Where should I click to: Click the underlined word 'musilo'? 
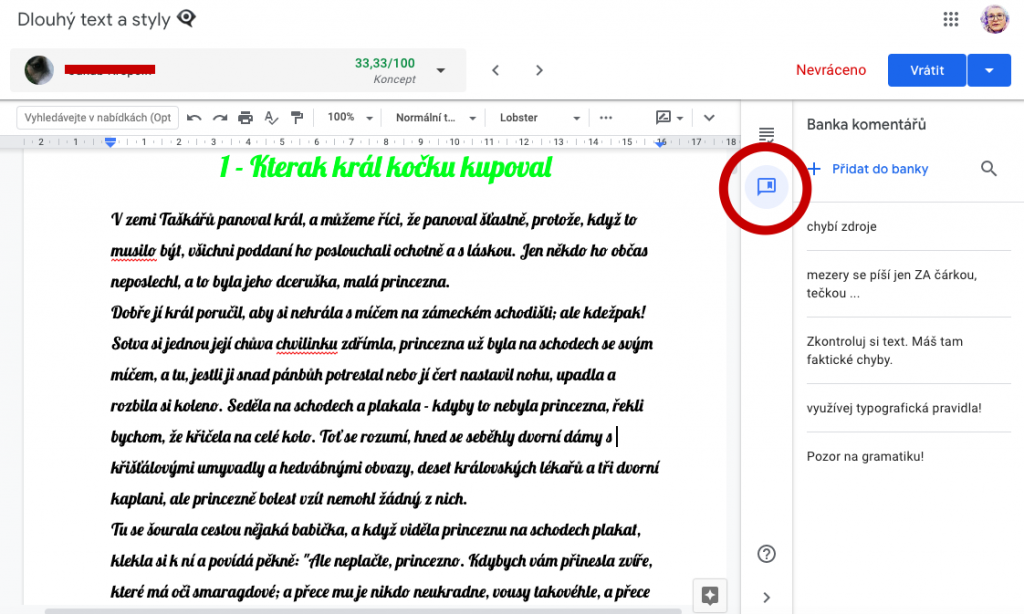133,251
